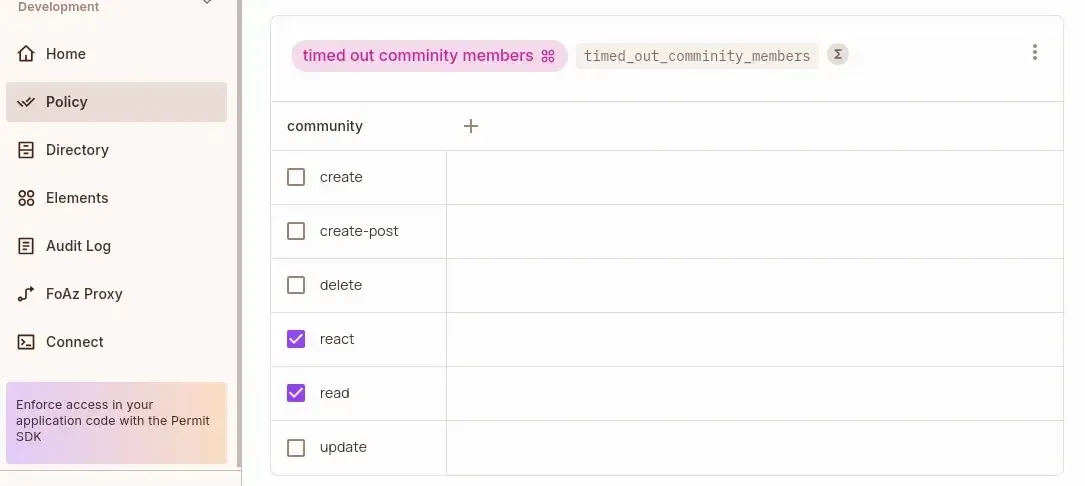Click the Directory icon in sidebar
The width and height of the screenshot is (1085, 486).
click(x=26, y=150)
